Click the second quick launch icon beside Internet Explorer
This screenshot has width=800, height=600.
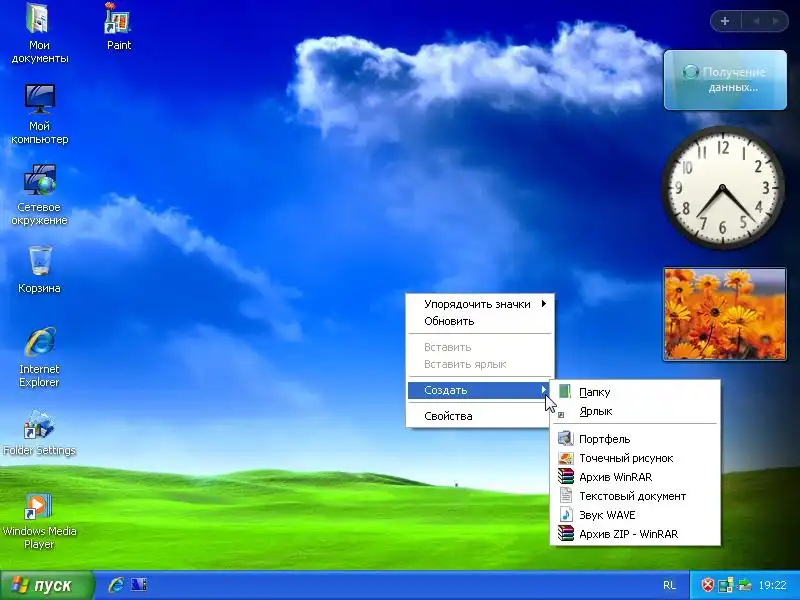tap(139, 585)
